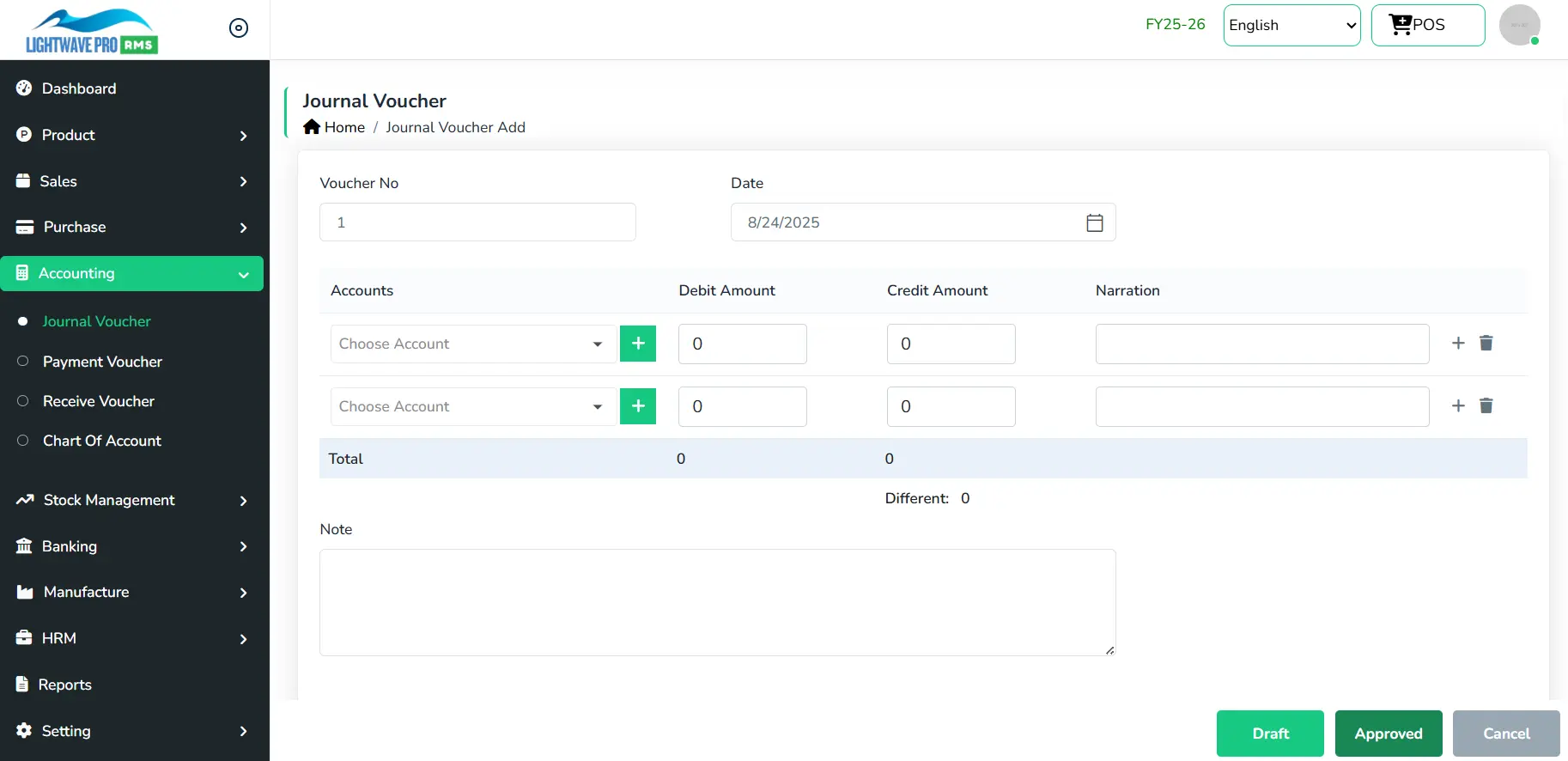
Task: Select Payment Voucher in the sidebar
Action: point(102,362)
